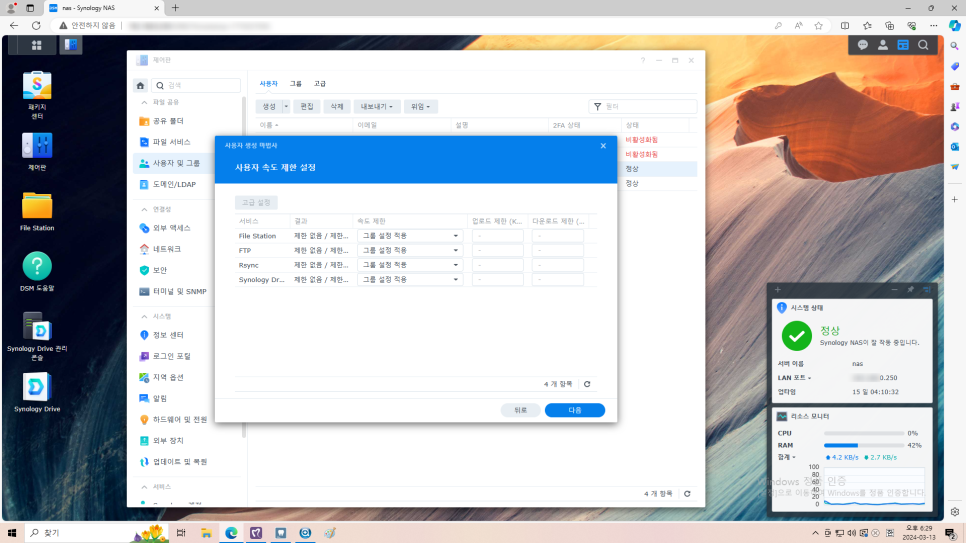The image size is (966, 543).
Task: Open Synology Drive Admin Console icon
Action: pos(37,336)
